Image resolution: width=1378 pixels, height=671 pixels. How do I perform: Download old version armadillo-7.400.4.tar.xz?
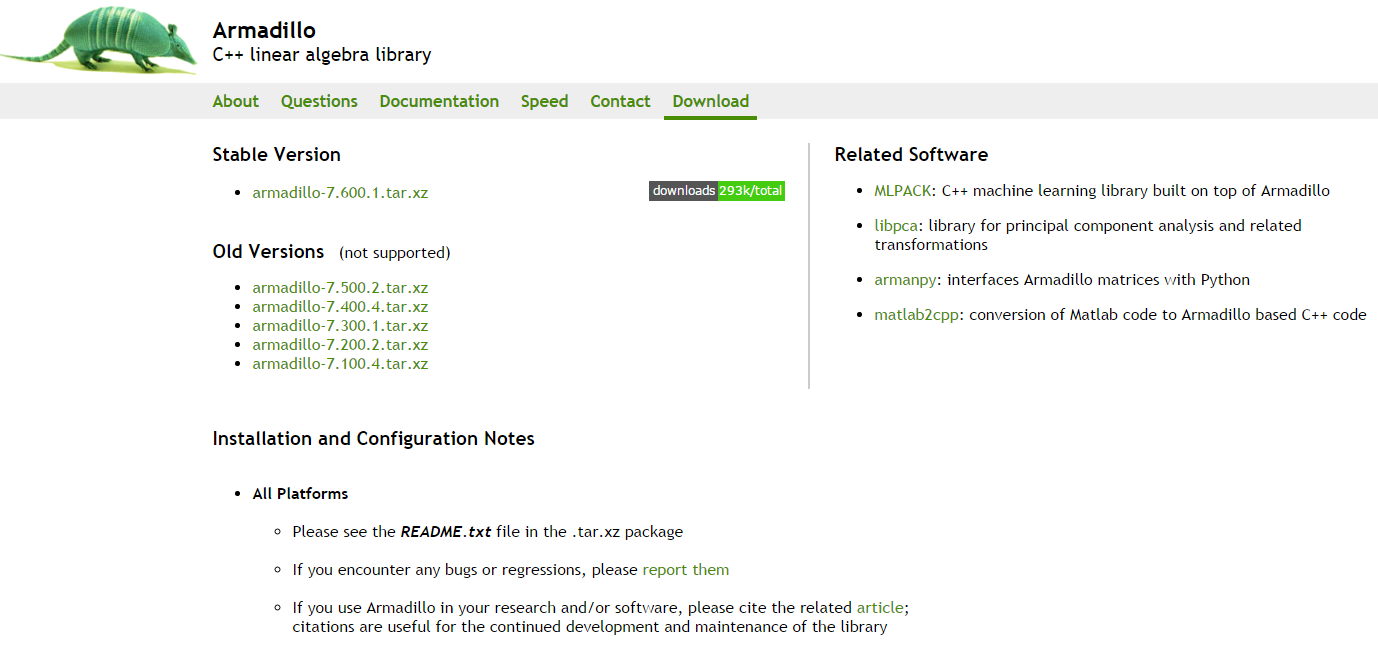point(340,307)
